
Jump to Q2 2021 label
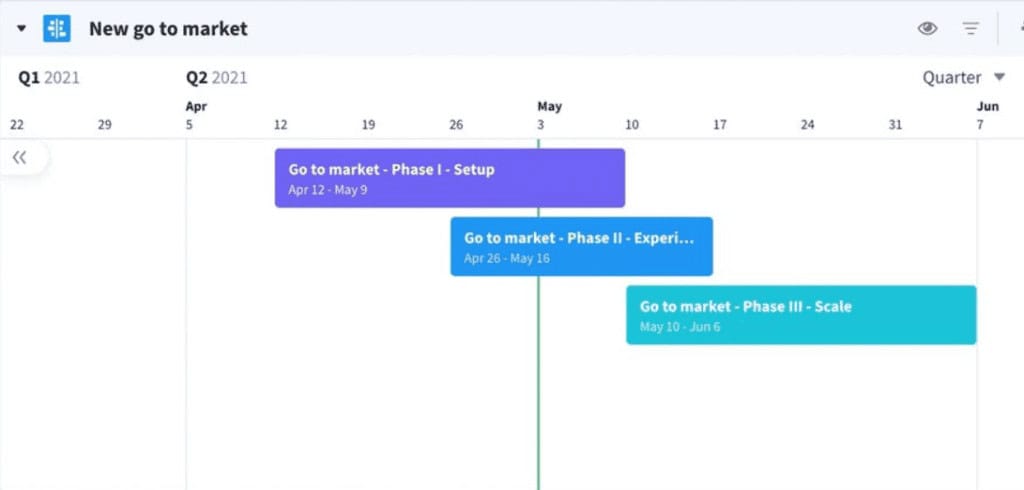(217, 78)
